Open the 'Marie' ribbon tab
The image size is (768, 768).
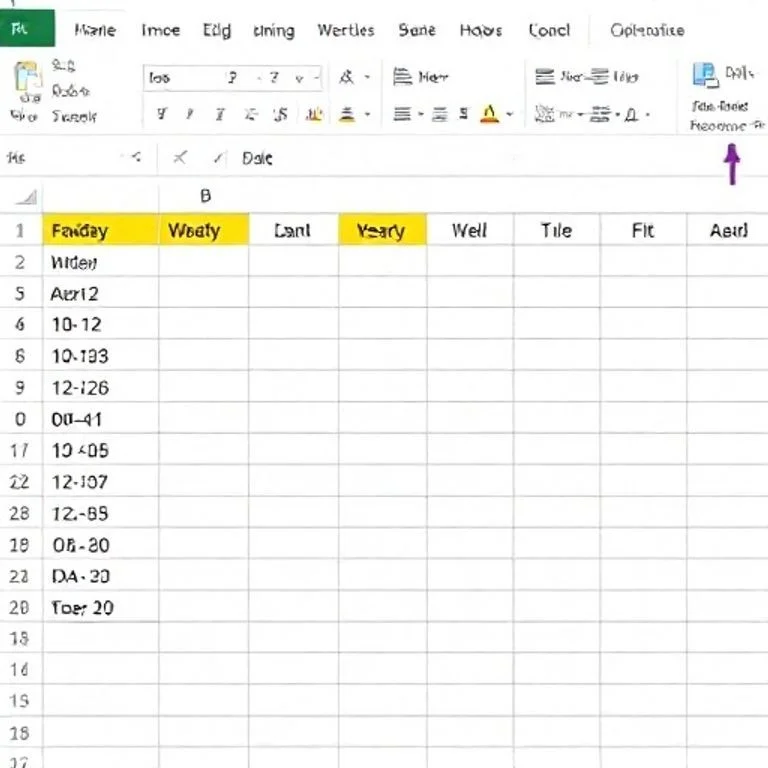tap(95, 30)
